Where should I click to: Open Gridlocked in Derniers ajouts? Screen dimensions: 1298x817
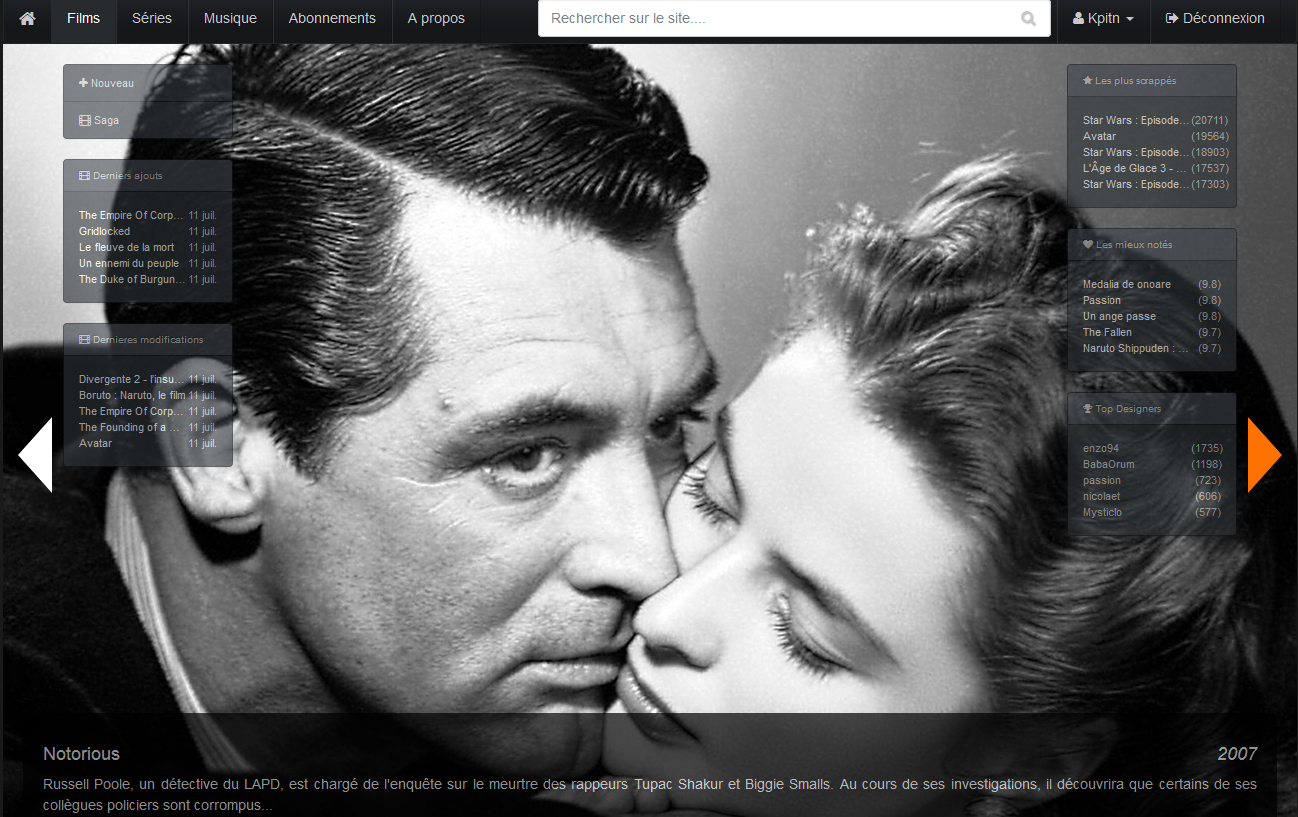click(104, 231)
